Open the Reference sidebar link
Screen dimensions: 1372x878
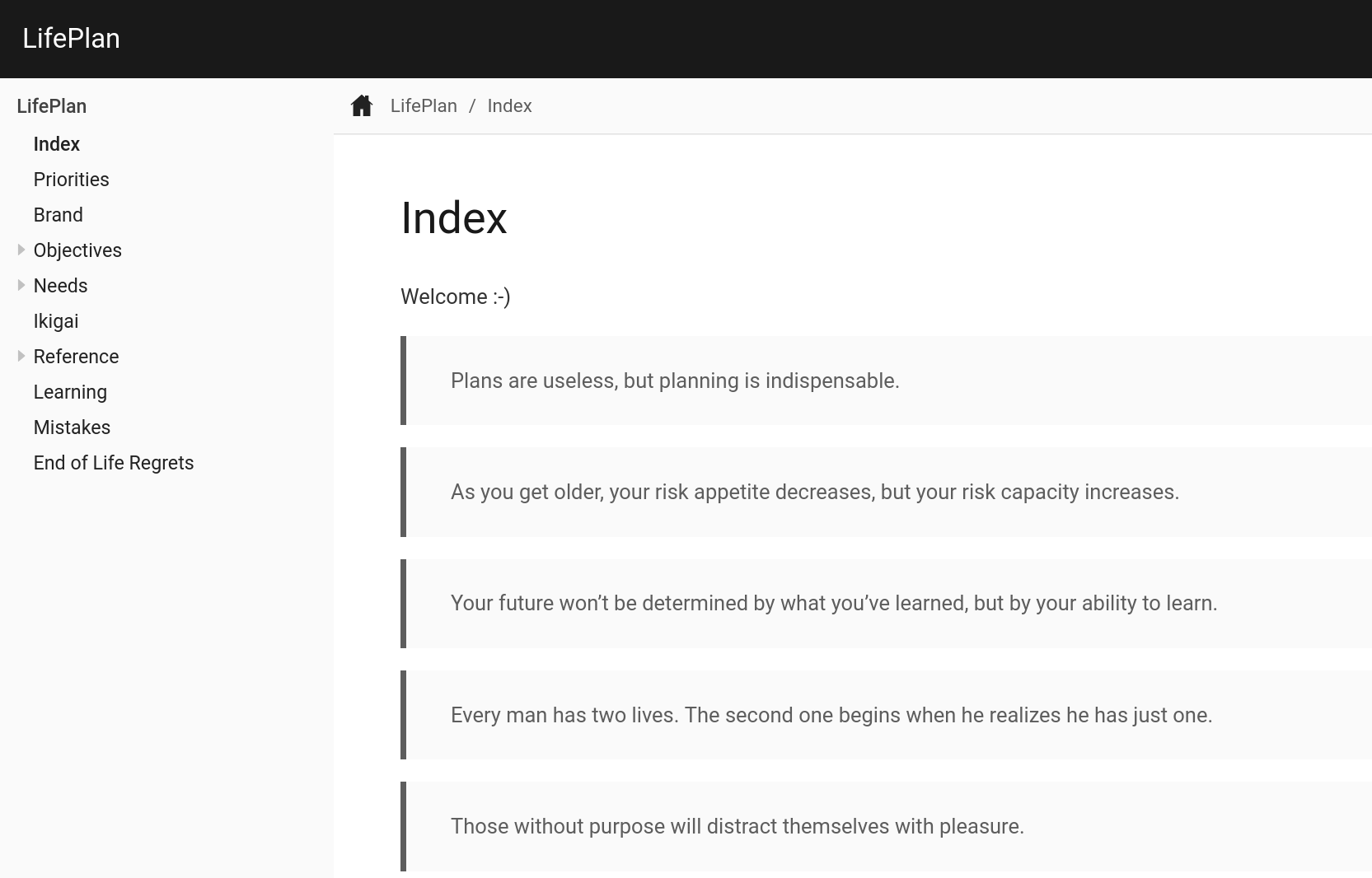[x=76, y=357]
